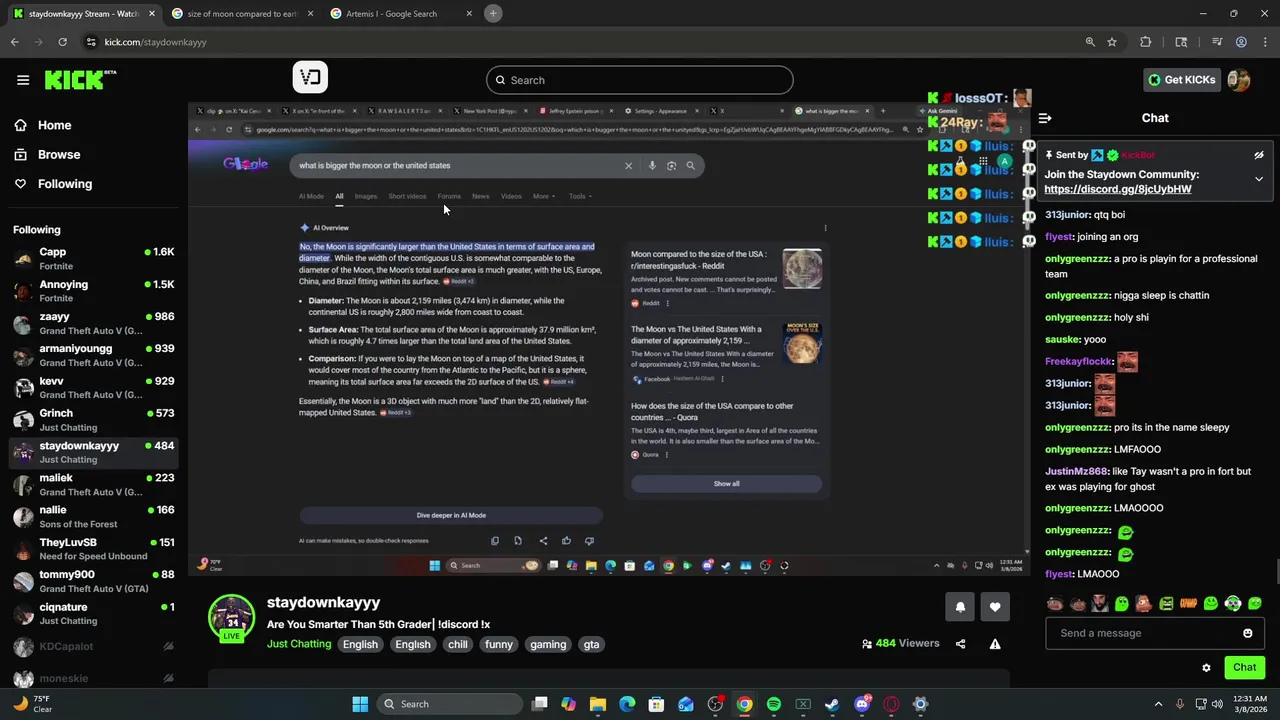Open Task View from the taskbar
The width and height of the screenshot is (1280, 720).
(540, 704)
